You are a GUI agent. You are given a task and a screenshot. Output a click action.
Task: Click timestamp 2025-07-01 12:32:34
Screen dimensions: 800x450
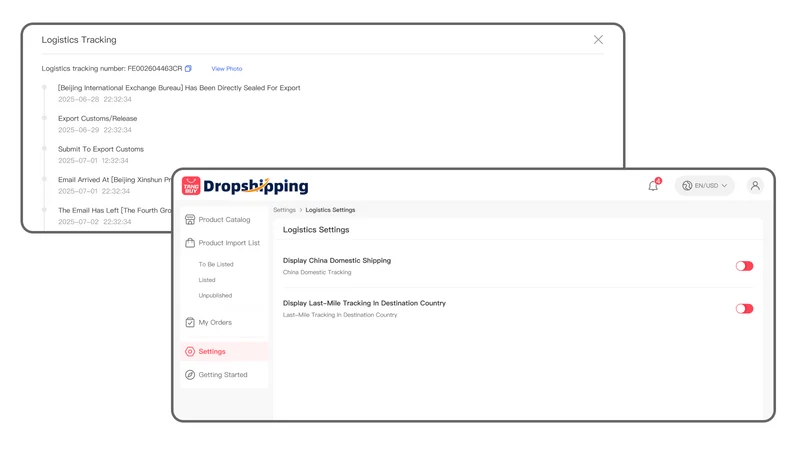coord(93,161)
